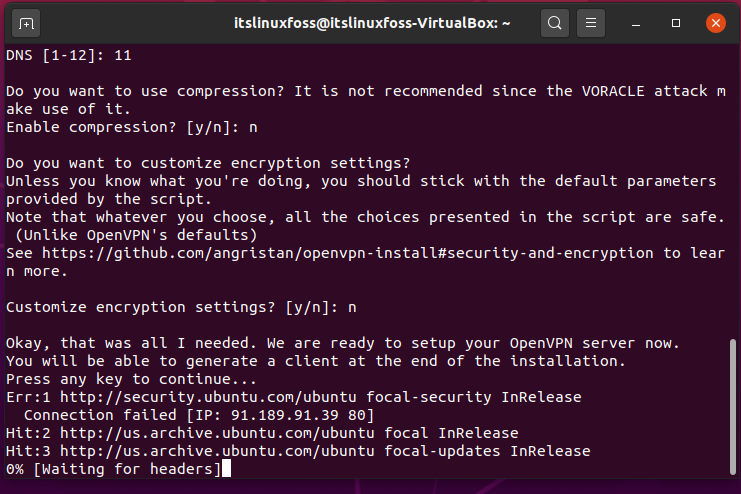Screen dimensions: 741x494
Task: Open the terminal search icon
Action: (x=555, y=23)
